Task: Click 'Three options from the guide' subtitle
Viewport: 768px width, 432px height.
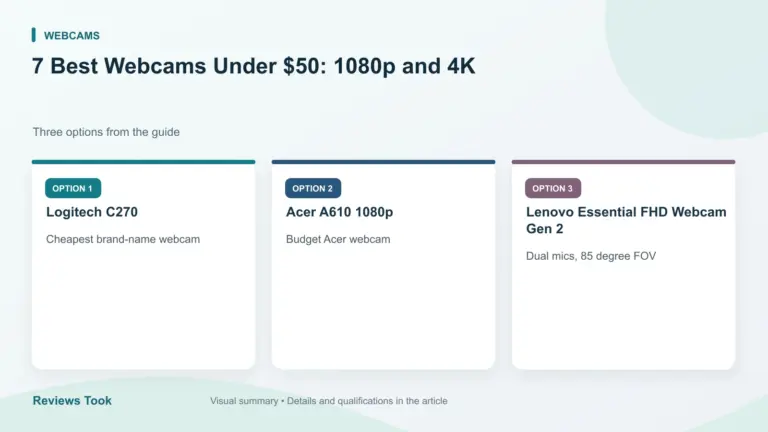Action: pos(106,132)
